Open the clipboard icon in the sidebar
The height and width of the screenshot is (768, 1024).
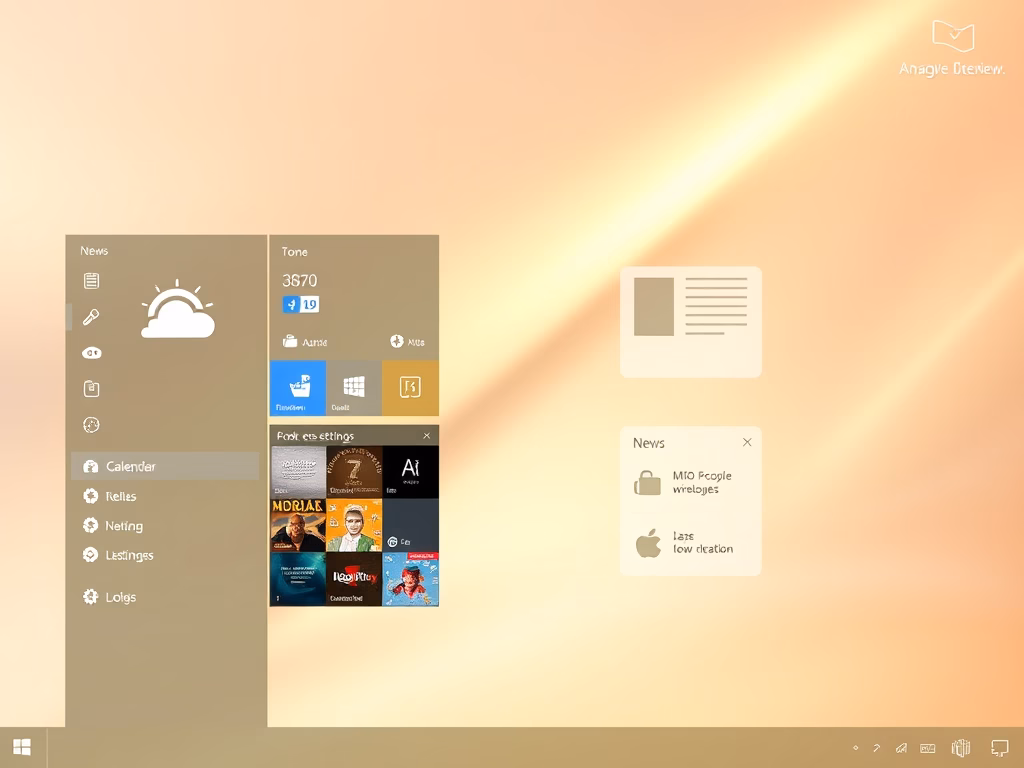pyautogui.click(x=92, y=388)
